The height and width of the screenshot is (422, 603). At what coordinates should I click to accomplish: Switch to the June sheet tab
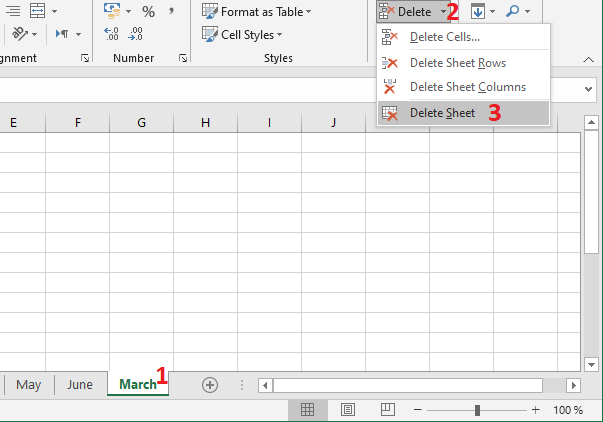click(79, 384)
